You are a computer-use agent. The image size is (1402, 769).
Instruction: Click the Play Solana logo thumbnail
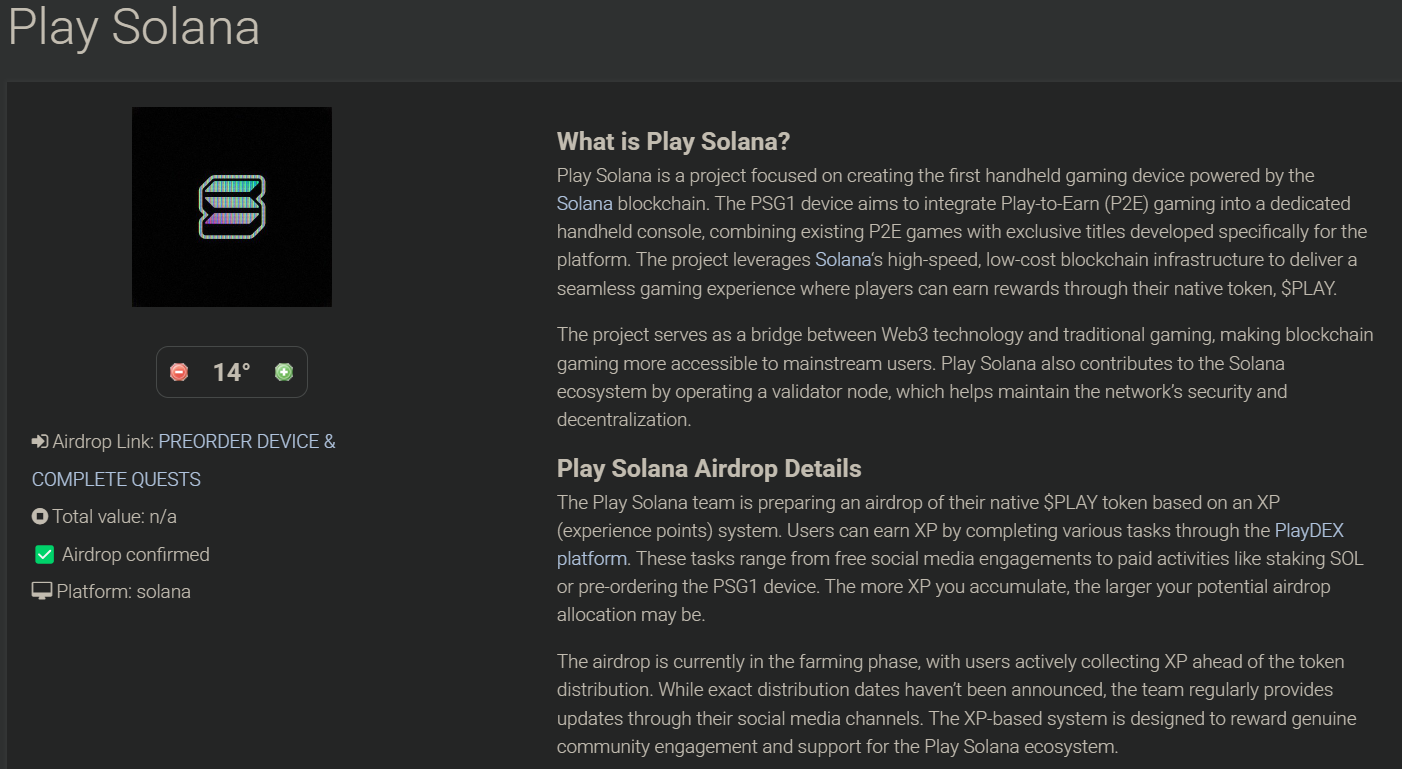coord(232,207)
